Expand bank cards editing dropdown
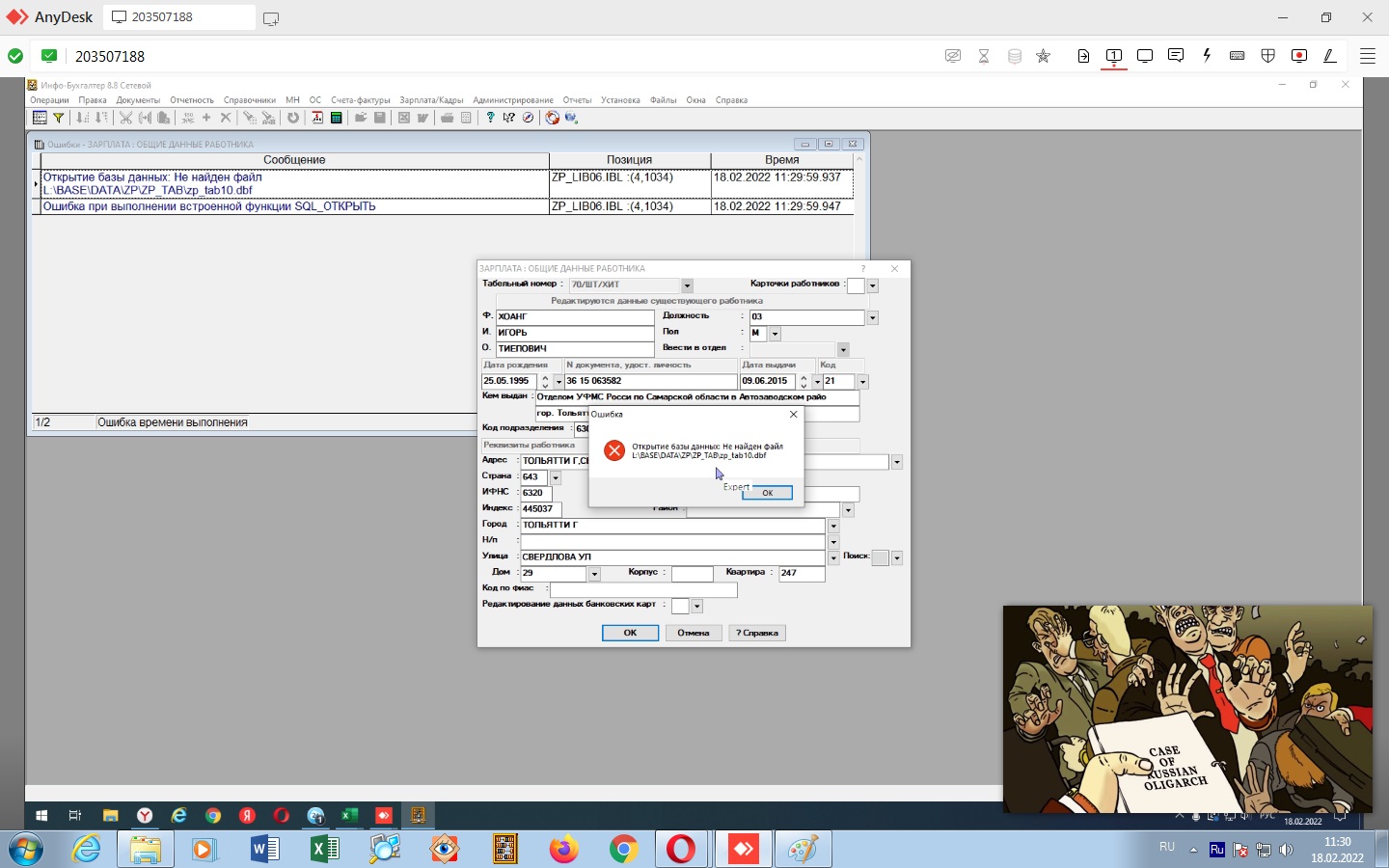1389x868 pixels. pyautogui.click(x=696, y=606)
